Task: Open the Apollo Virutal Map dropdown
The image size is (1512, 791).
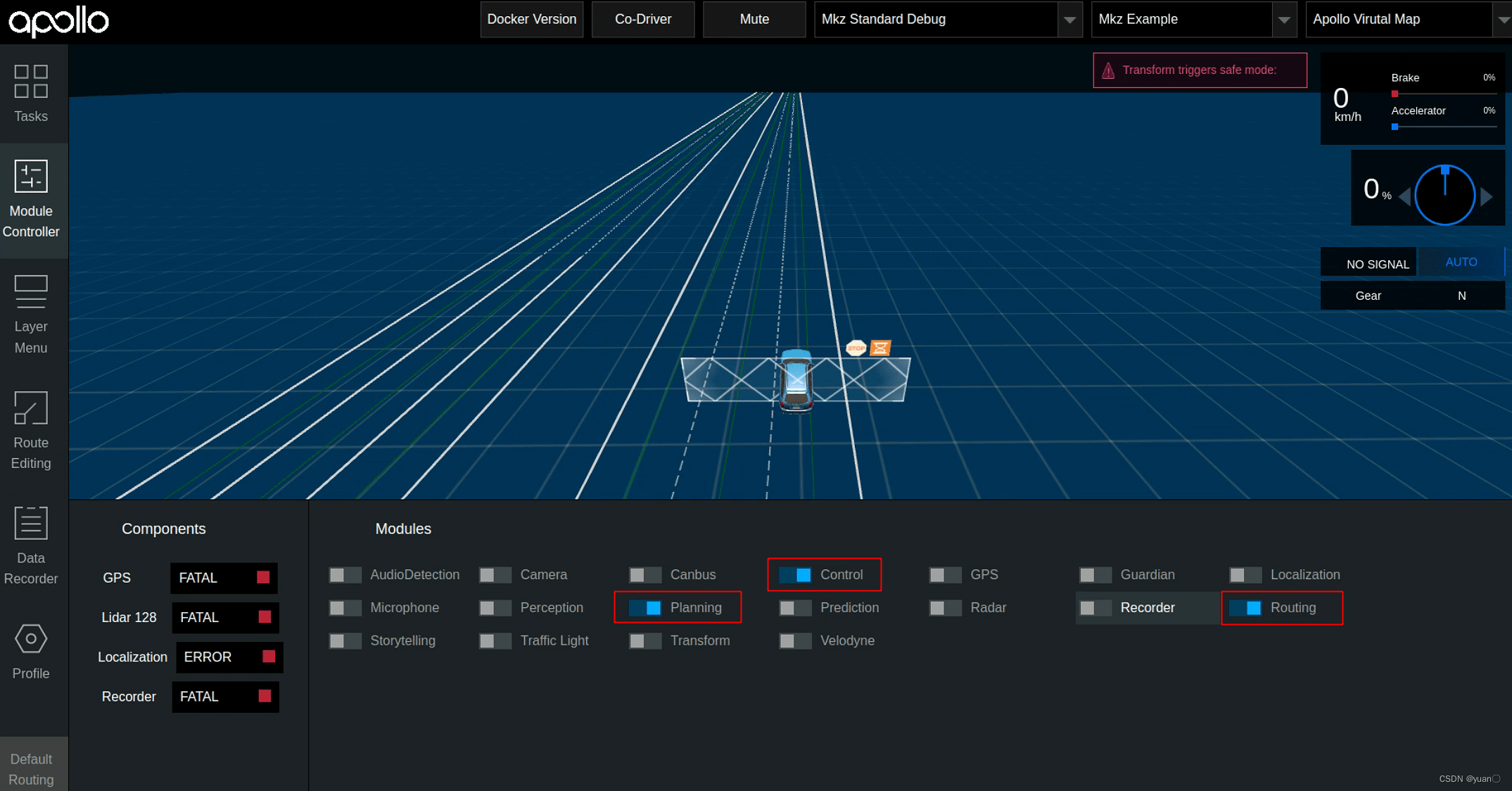Action: click(x=1501, y=20)
